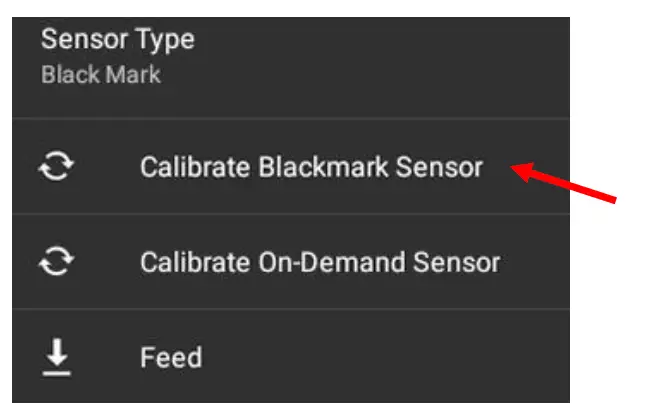Select the refresh icon in the On-Demand row
Image resolution: width=651 pixels, height=417 pixels.
pyautogui.click(x=57, y=263)
